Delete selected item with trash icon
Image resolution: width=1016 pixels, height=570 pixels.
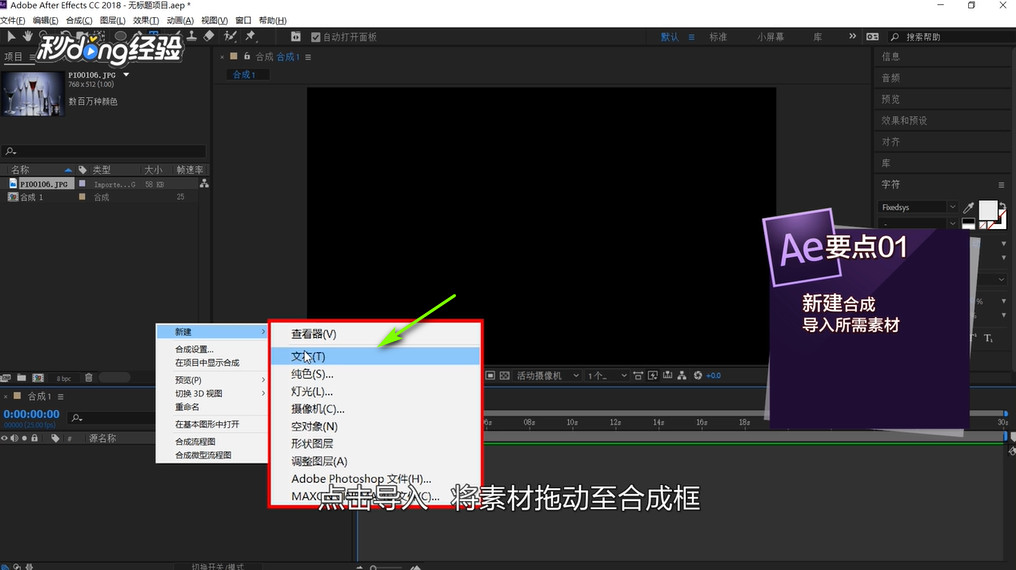89,378
